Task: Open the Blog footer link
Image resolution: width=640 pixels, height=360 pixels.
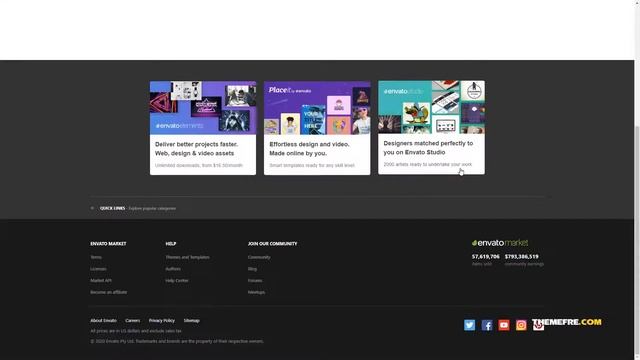Action: pos(252,269)
